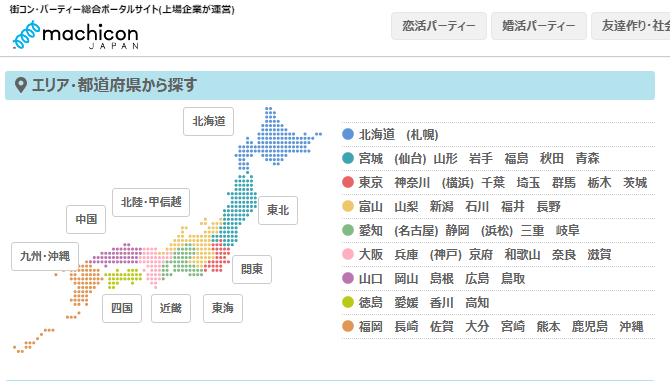Open the (神戸) city link
This screenshot has width=670, height=381.
[446, 255]
